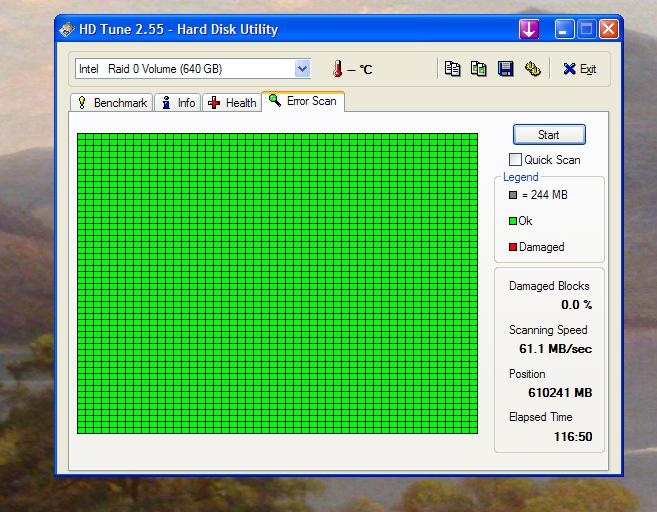
Task: Click the Intel Raid 0 Volume combo box
Action: click(x=193, y=69)
